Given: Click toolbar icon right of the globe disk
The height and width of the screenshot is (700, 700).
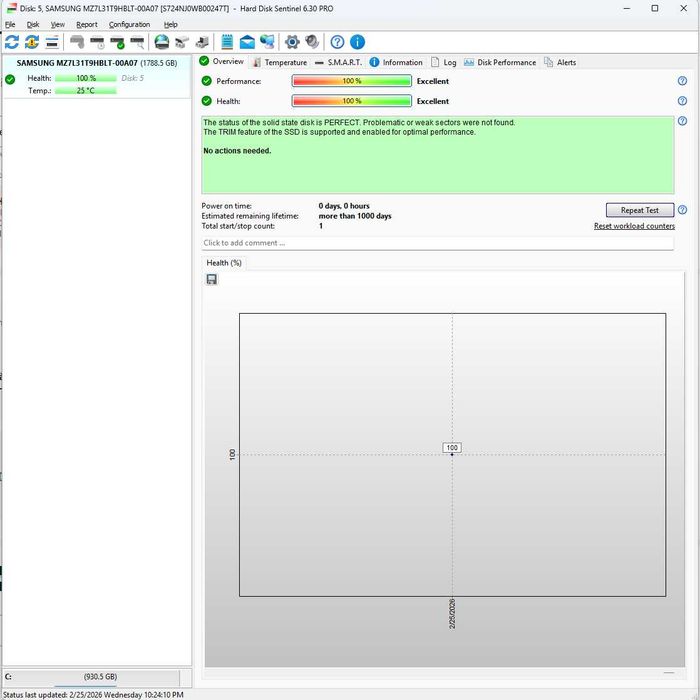Looking at the screenshot, I should [x=182, y=42].
